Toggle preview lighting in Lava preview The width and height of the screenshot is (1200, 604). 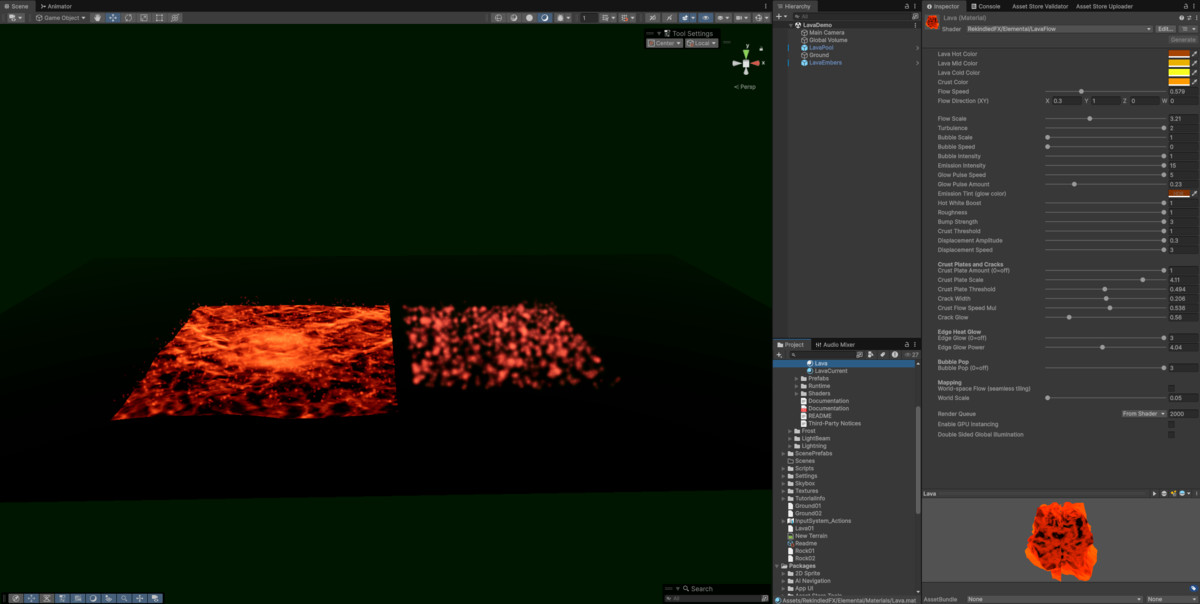pyautogui.click(x=1173, y=493)
